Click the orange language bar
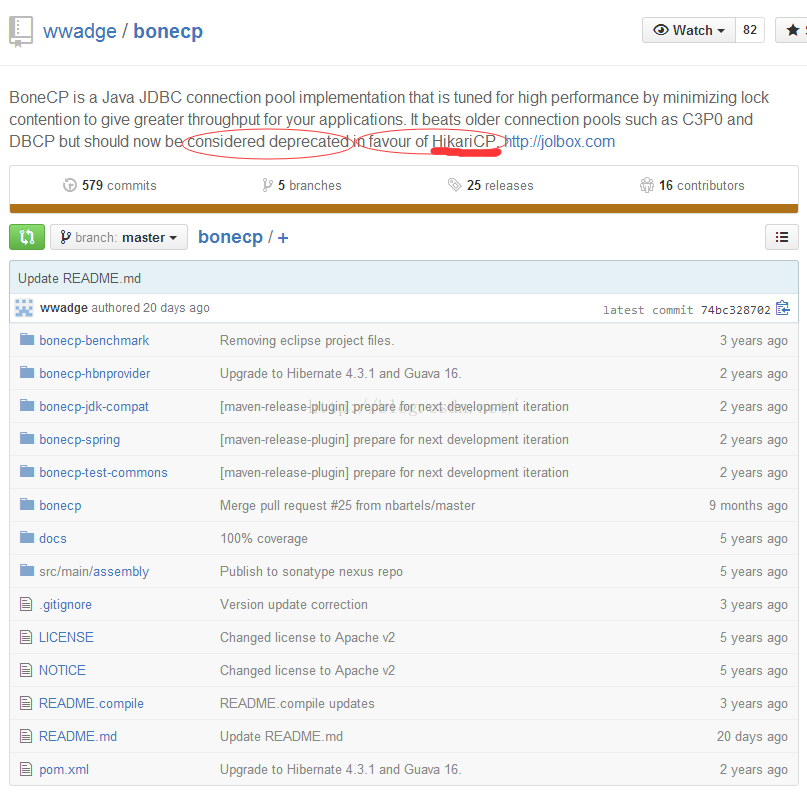Screen dimensions: 807x792 404,208
